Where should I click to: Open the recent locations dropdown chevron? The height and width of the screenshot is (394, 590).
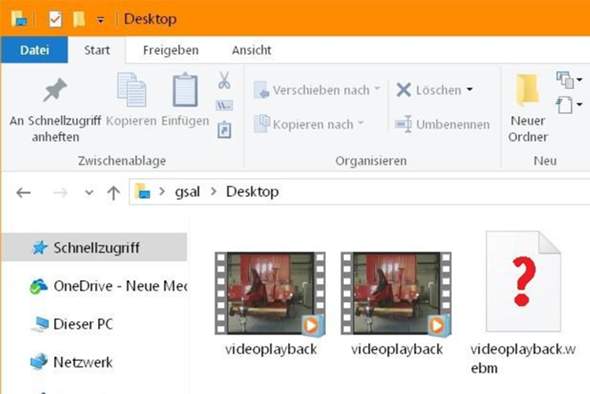point(89,193)
